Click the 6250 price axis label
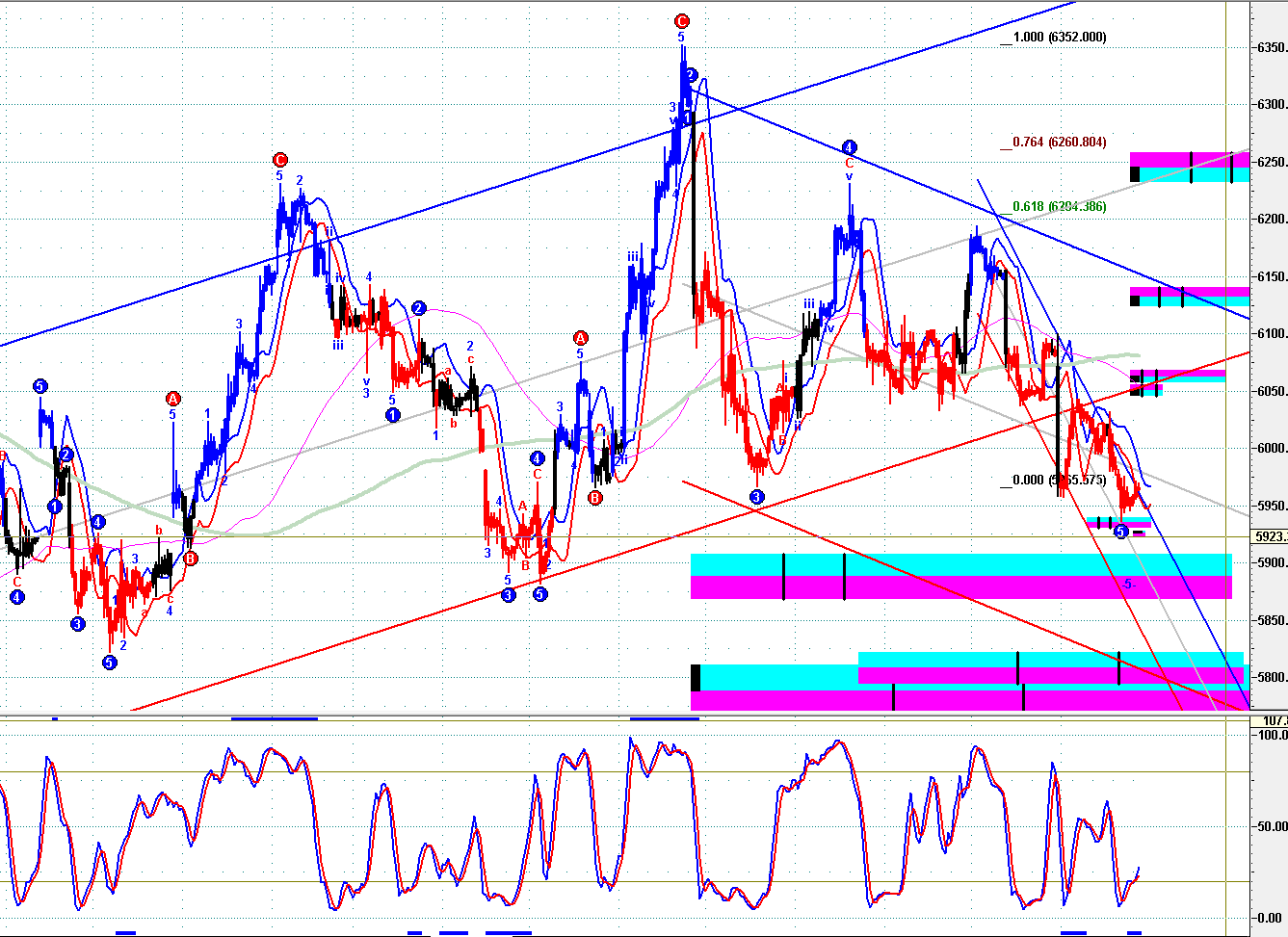Image resolution: width=1288 pixels, height=937 pixels. [1272, 163]
